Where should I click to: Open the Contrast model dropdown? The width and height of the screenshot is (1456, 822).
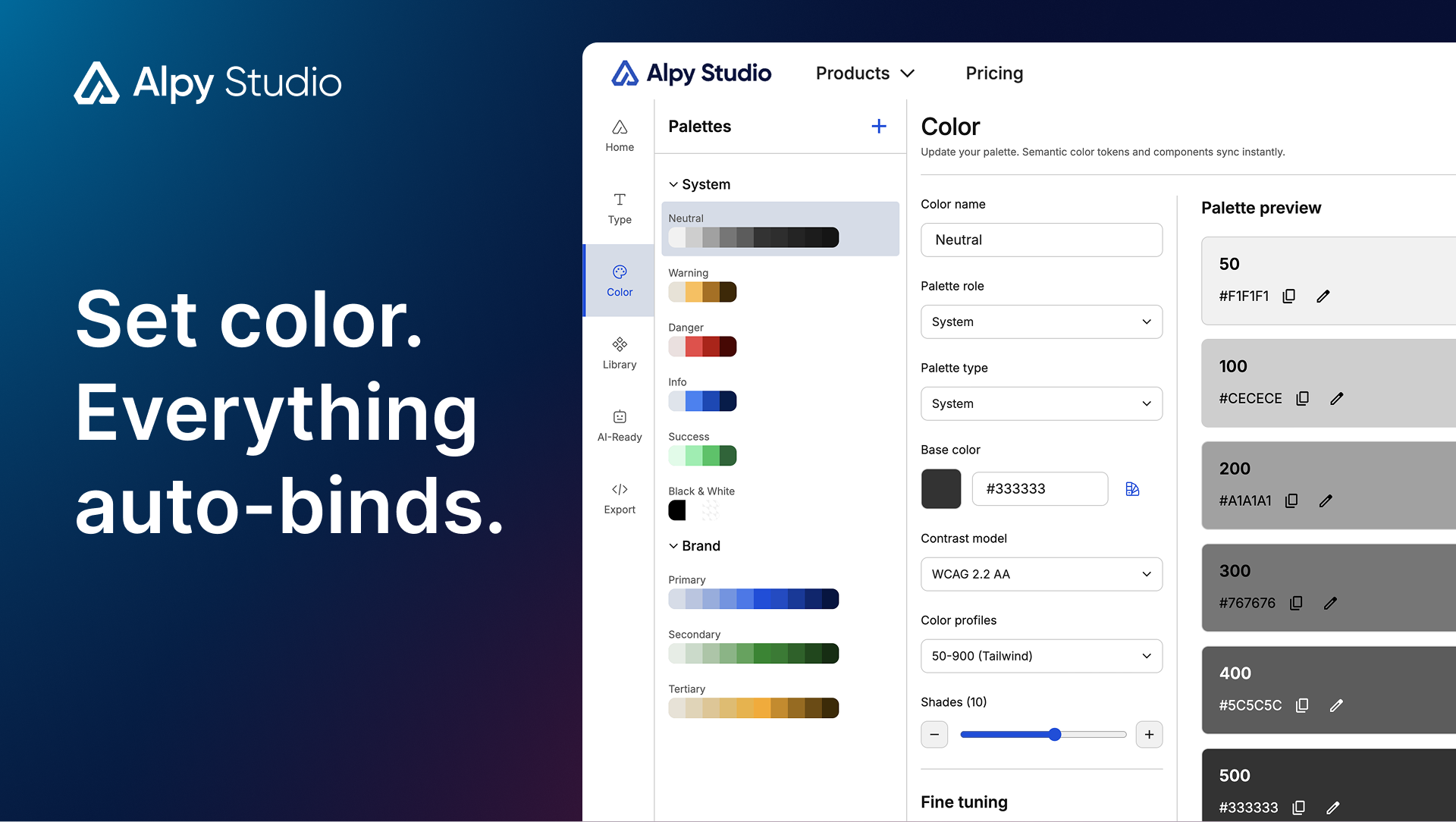click(x=1041, y=574)
